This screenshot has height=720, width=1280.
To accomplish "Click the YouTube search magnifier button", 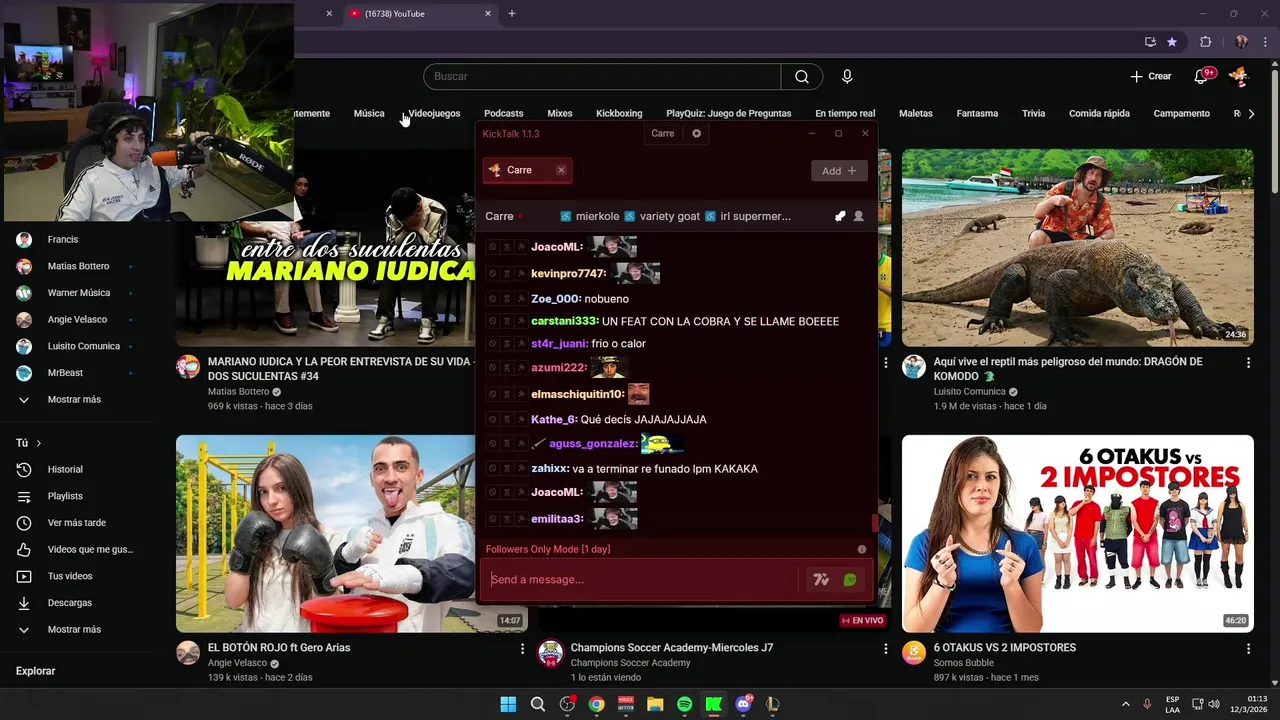I will click(x=802, y=77).
